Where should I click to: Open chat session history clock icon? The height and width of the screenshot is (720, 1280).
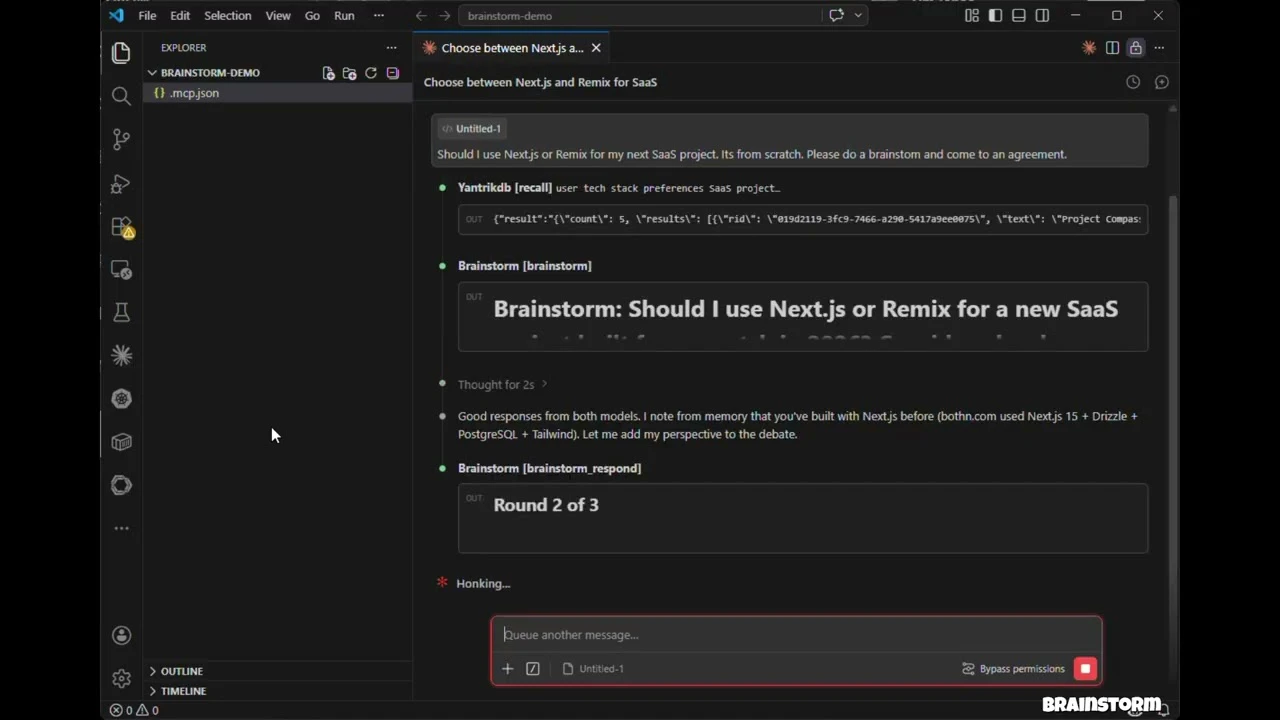(x=1133, y=82)
